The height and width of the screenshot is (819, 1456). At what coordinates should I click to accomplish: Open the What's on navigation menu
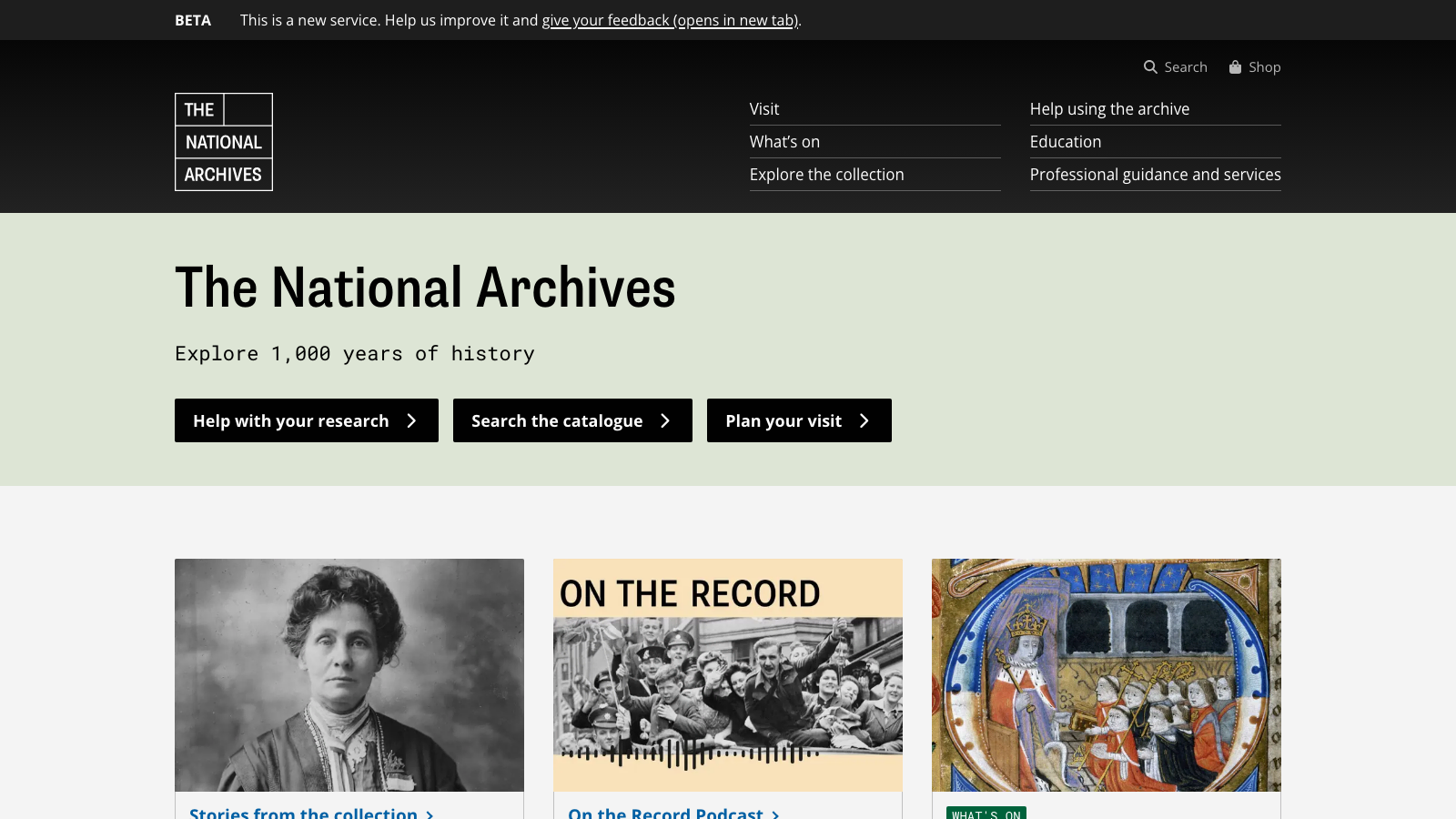click(784, 141)
